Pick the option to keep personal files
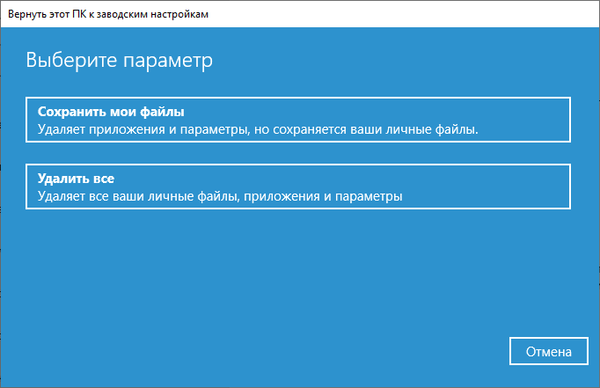600x388 pixels. click(x=298, y=120)
